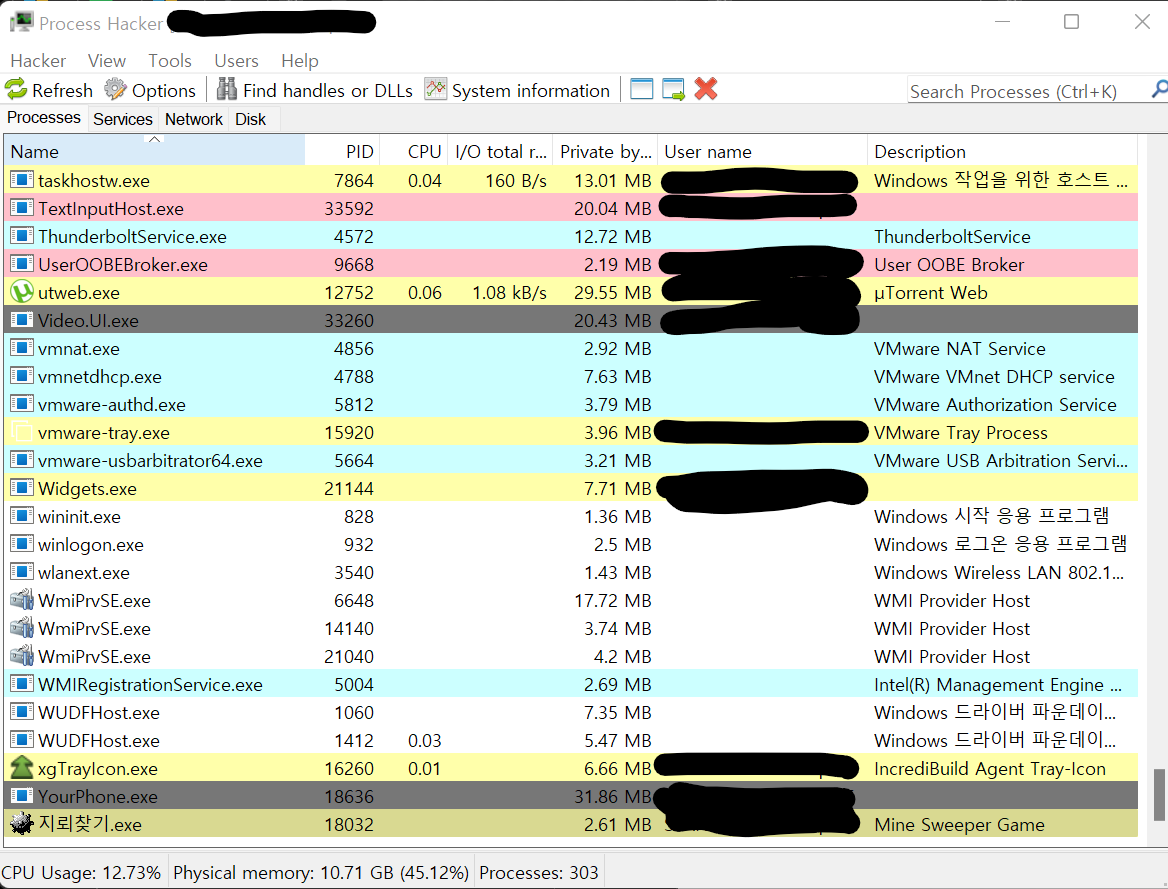Image resolution: width=1168 pixels, height=889 pixels.
Task: Select the vmware-authd.exe process
Action: point(571,404)
